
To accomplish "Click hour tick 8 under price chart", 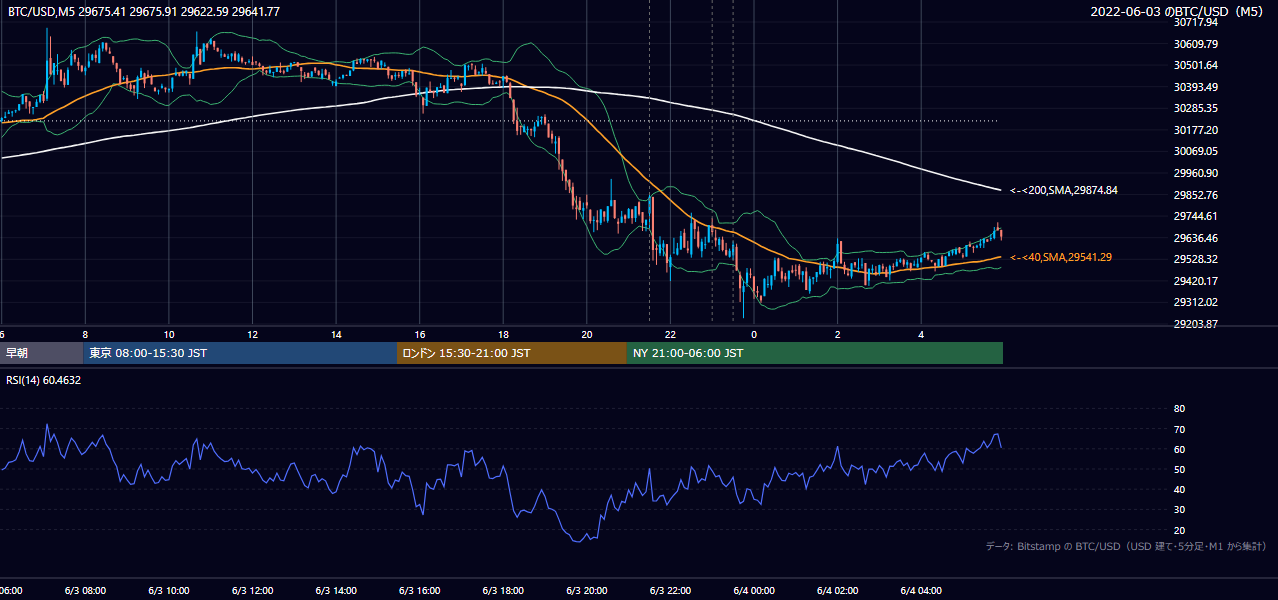I will point(85,334).
